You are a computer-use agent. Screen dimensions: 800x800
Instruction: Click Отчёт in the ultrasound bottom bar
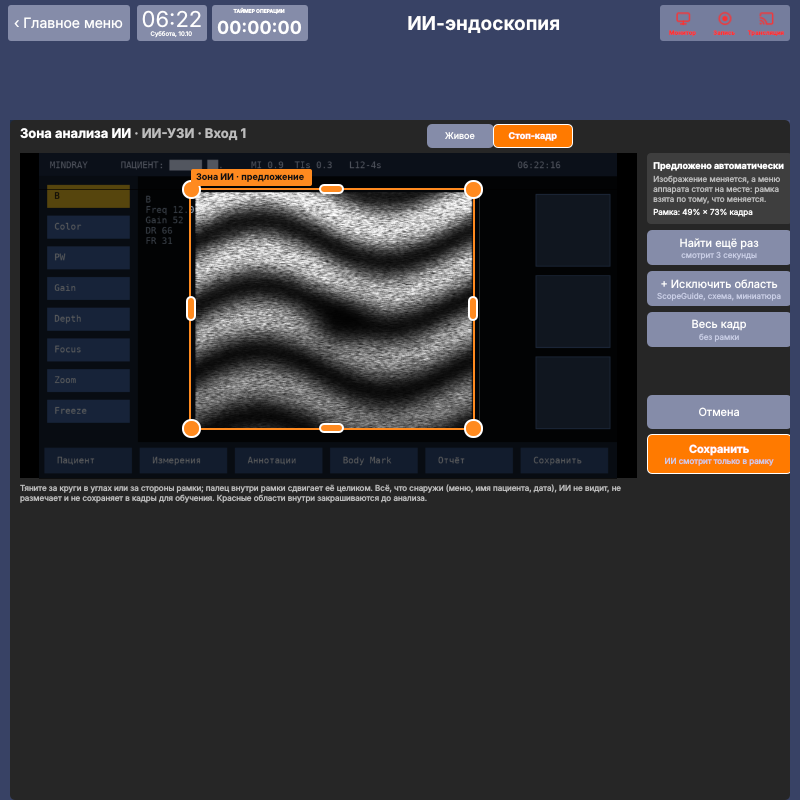pos(469,460)
